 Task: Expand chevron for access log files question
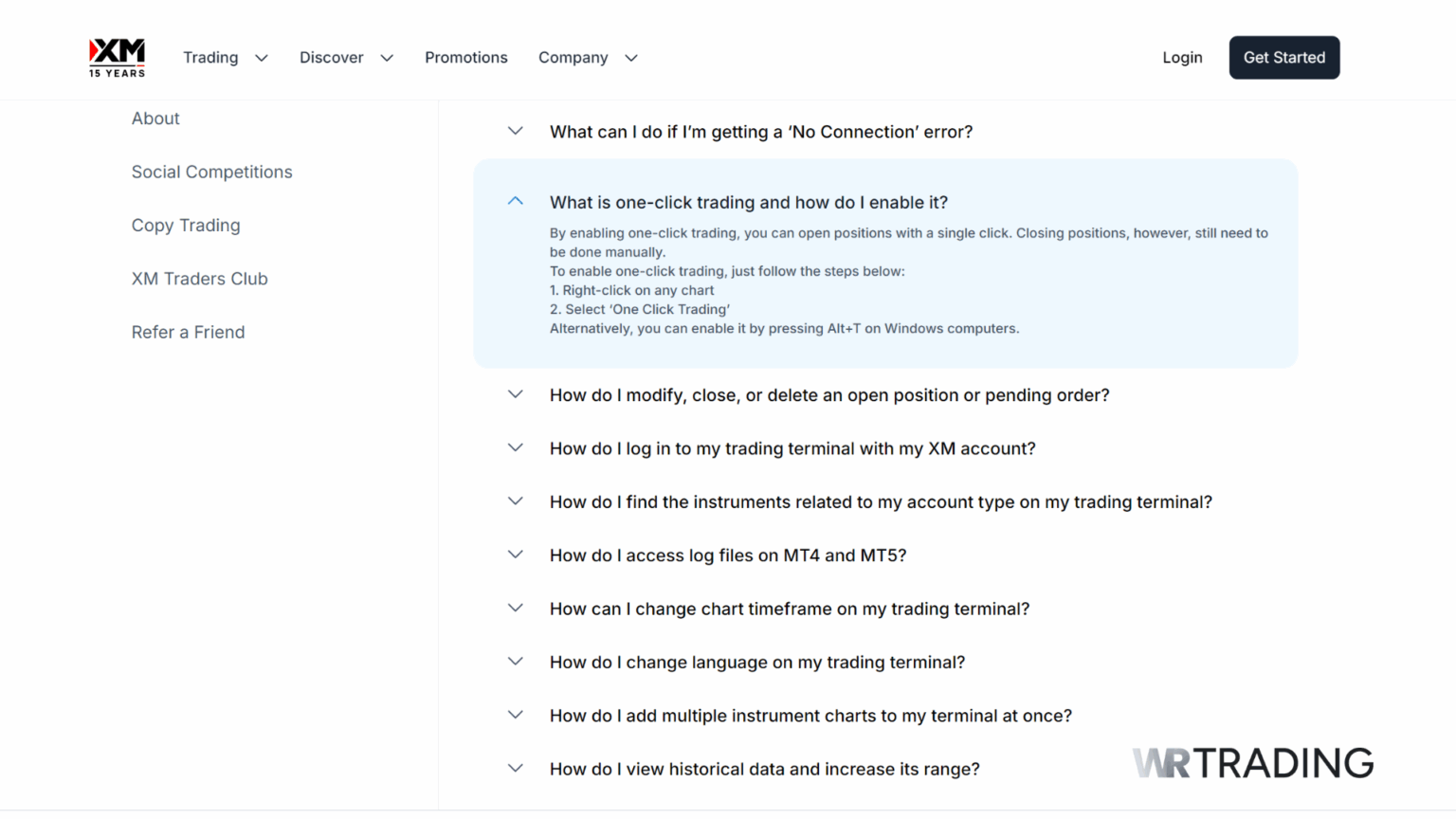[x=515, y=555]
